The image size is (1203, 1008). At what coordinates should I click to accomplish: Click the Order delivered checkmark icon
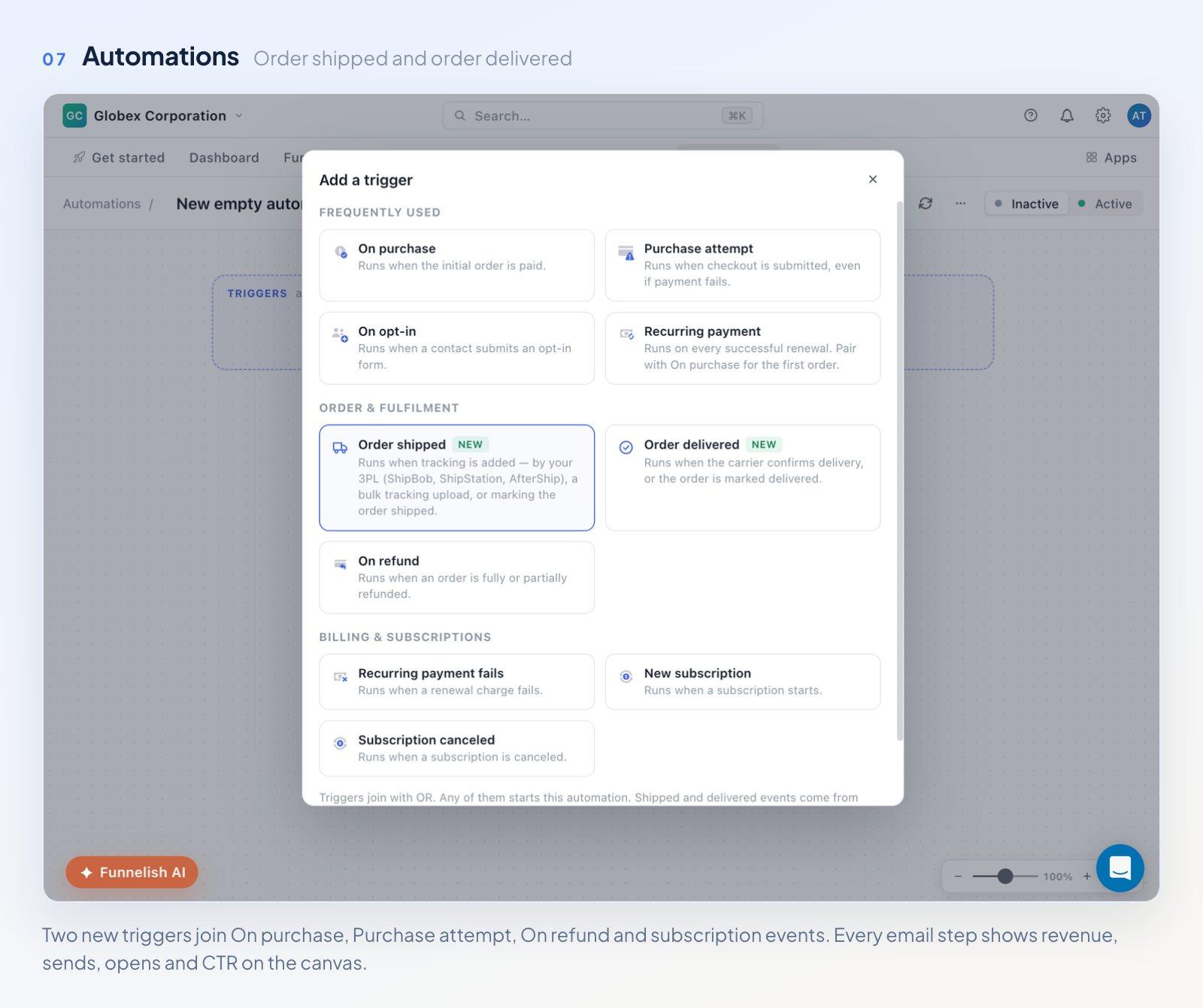click(x=626, y=447)
